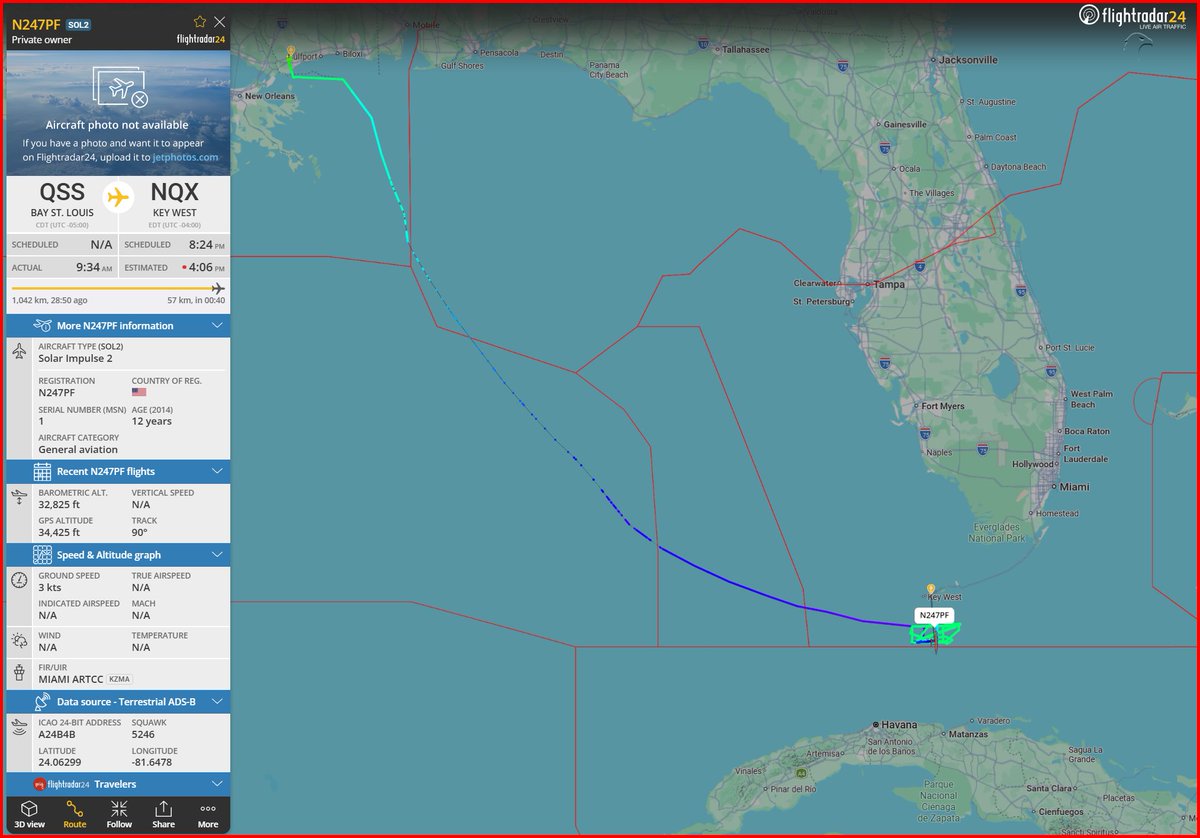Viewport: 1200px width, 838px height.
Task: Select latitude value 24.06299
Action: pyautogui.click(x=60, y=762)
